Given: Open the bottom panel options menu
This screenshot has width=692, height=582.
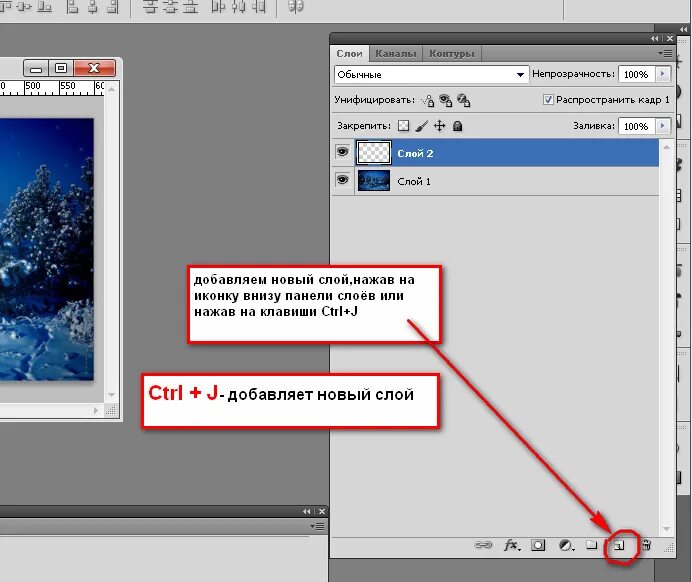Looking at the screenshot, I should coord(317,526).
